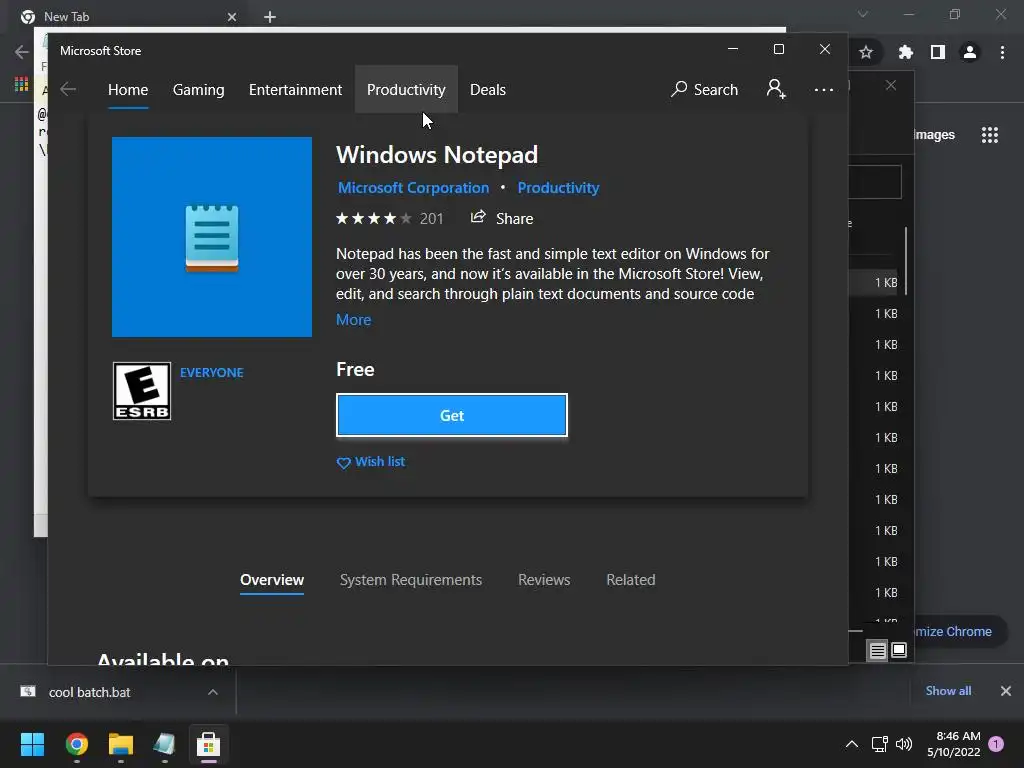Open network tray icon
Viewport: 1024px width, 768px height.
(880, 744)
